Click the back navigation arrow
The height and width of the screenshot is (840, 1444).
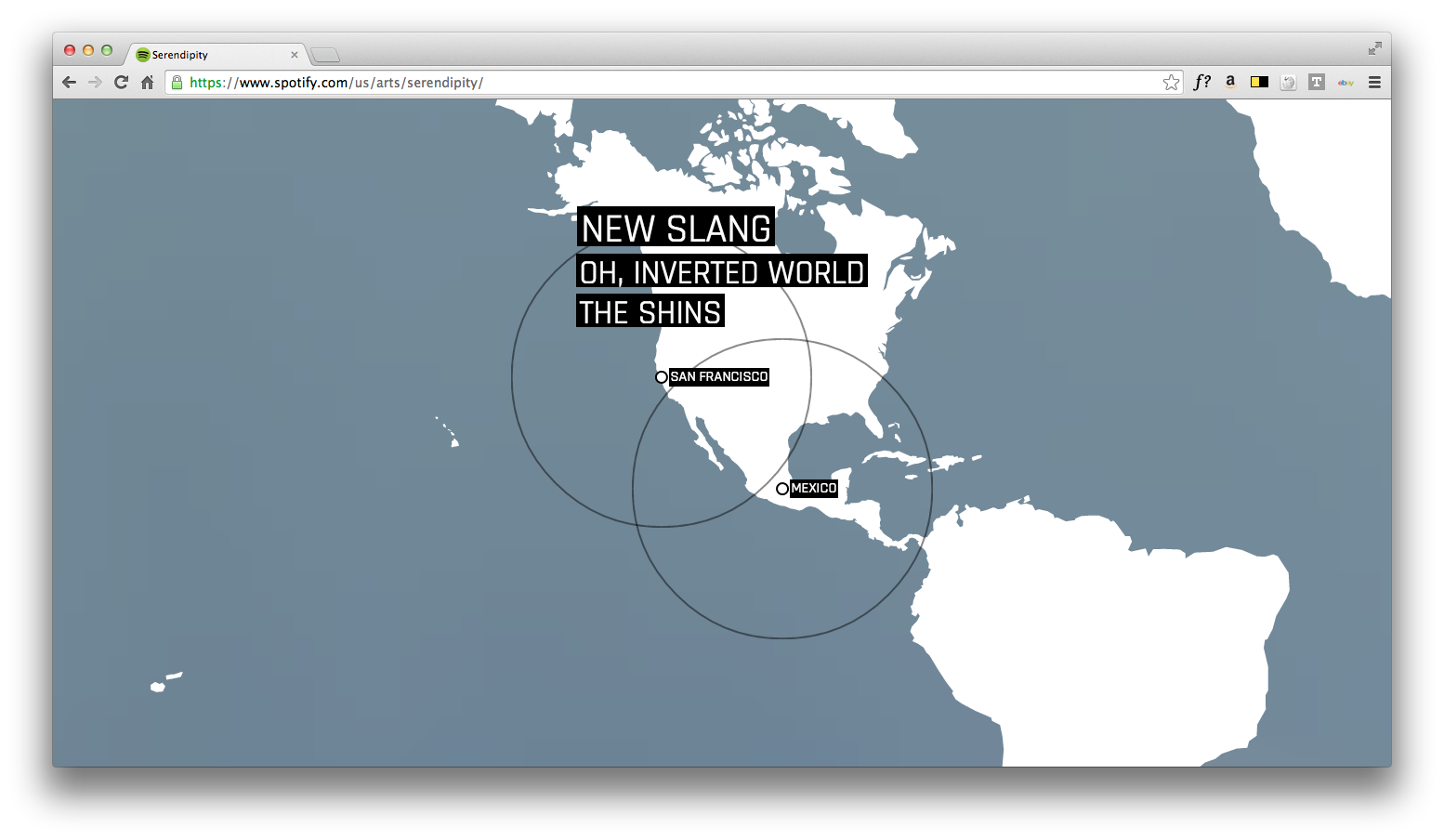(x=69, y=83)
